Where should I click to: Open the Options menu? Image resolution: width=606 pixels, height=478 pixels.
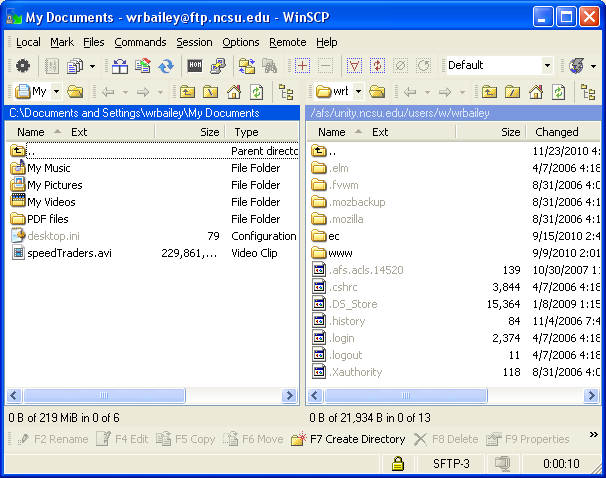(x=241, y=42)
